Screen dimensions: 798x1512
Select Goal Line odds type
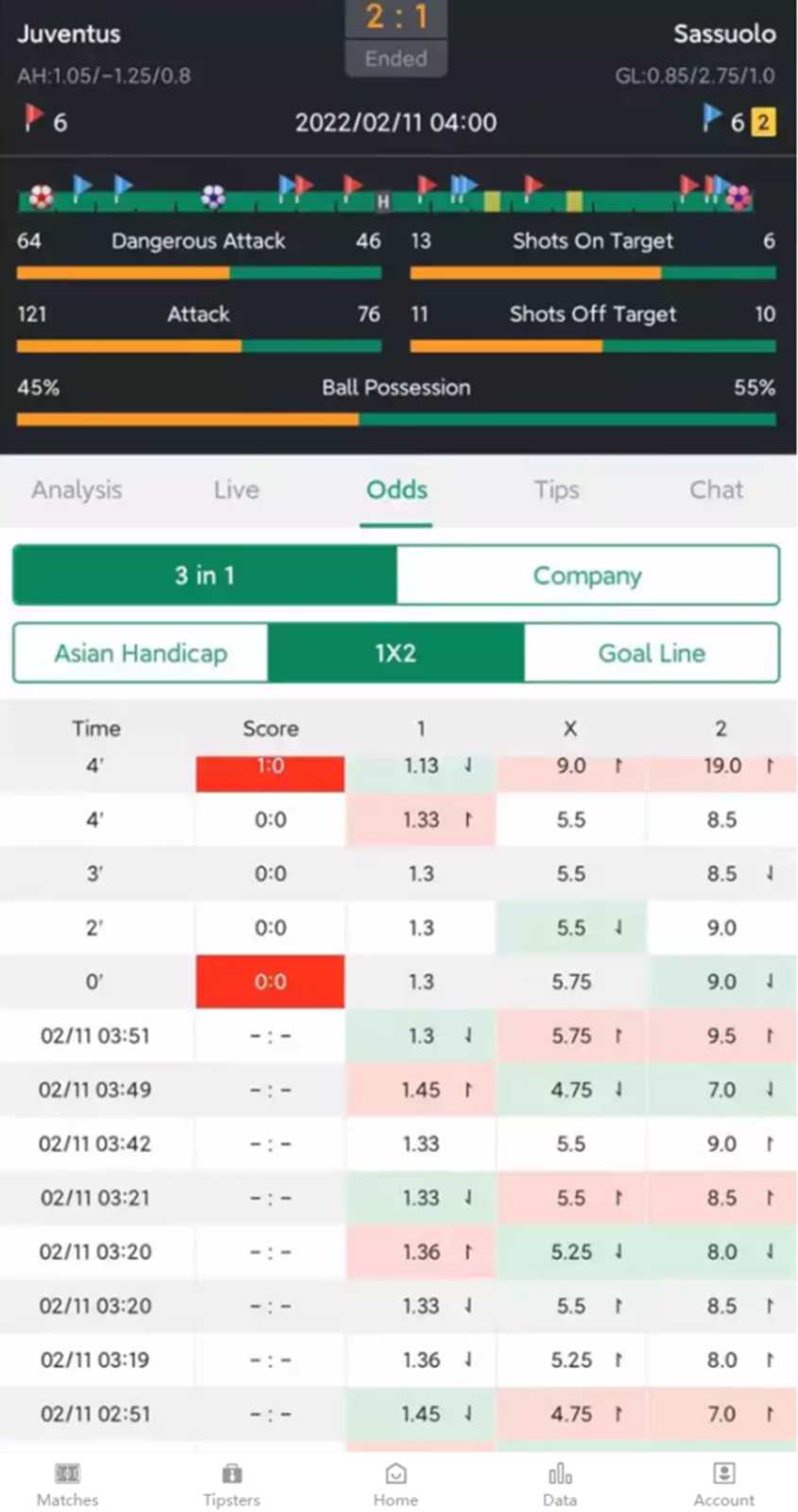pos(651,652)
